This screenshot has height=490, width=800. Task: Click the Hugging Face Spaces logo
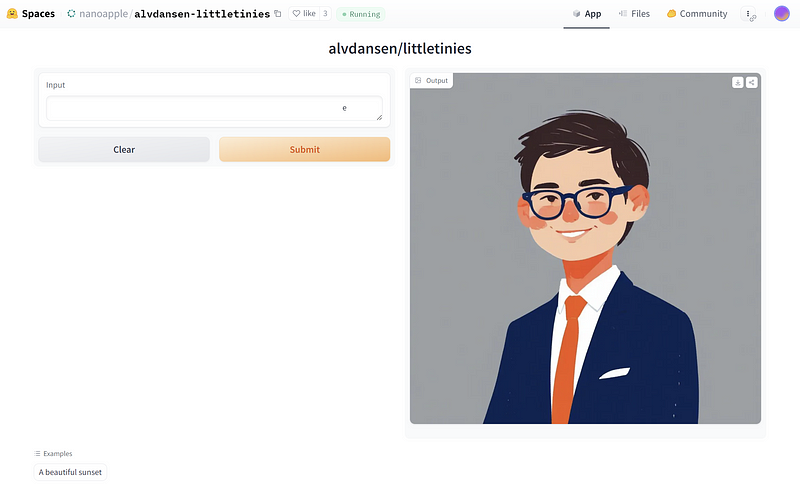[x=12, y=14]
